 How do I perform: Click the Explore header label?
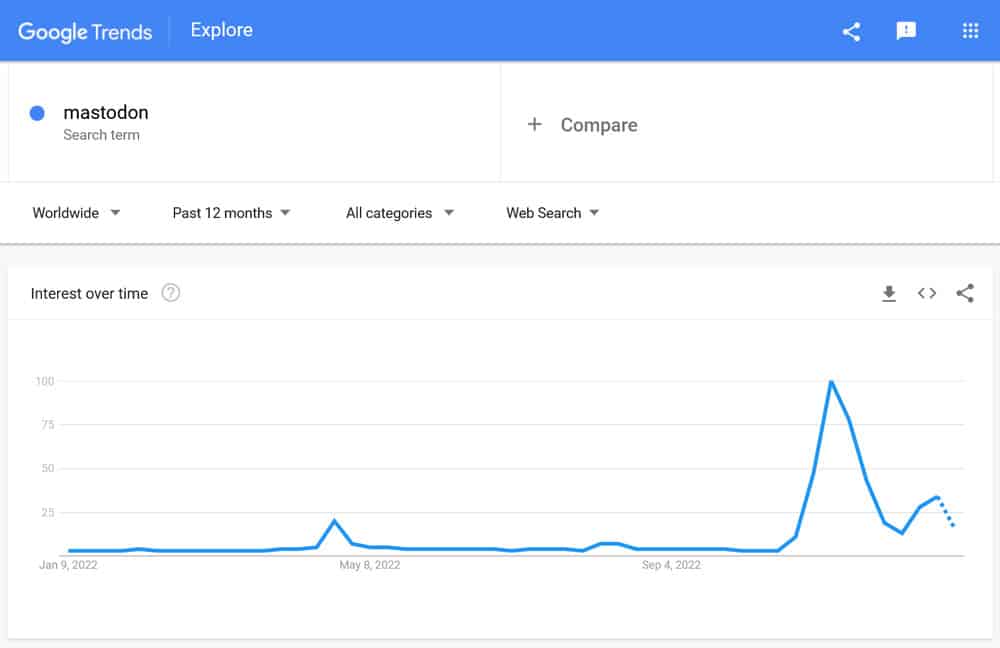[222, 30]
